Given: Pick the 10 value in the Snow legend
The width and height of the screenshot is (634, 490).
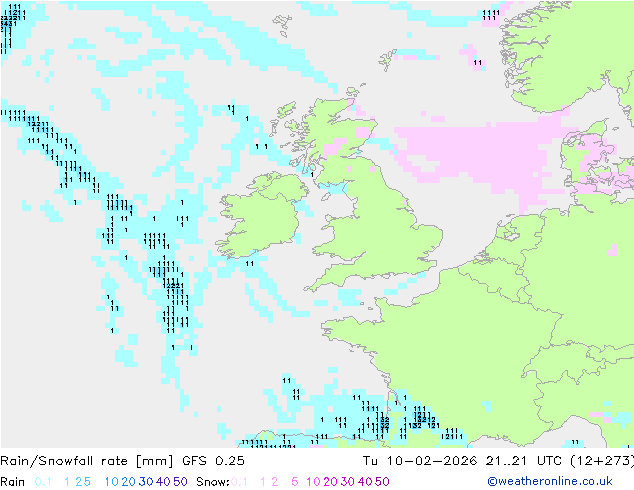Looking at the screenshot, I should [x=313, y=482].
